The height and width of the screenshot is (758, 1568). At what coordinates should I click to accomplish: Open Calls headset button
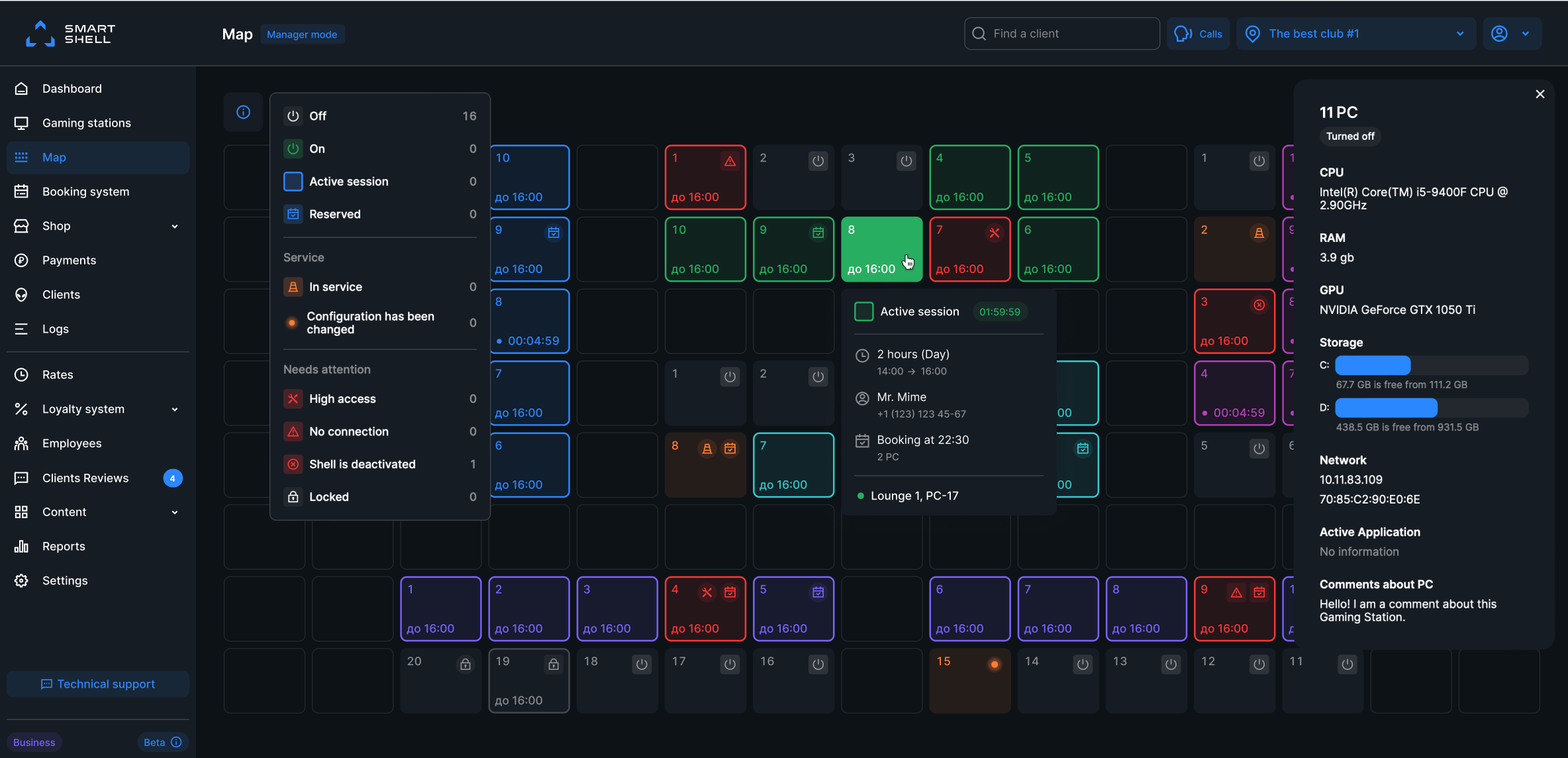coord(1198,34)
